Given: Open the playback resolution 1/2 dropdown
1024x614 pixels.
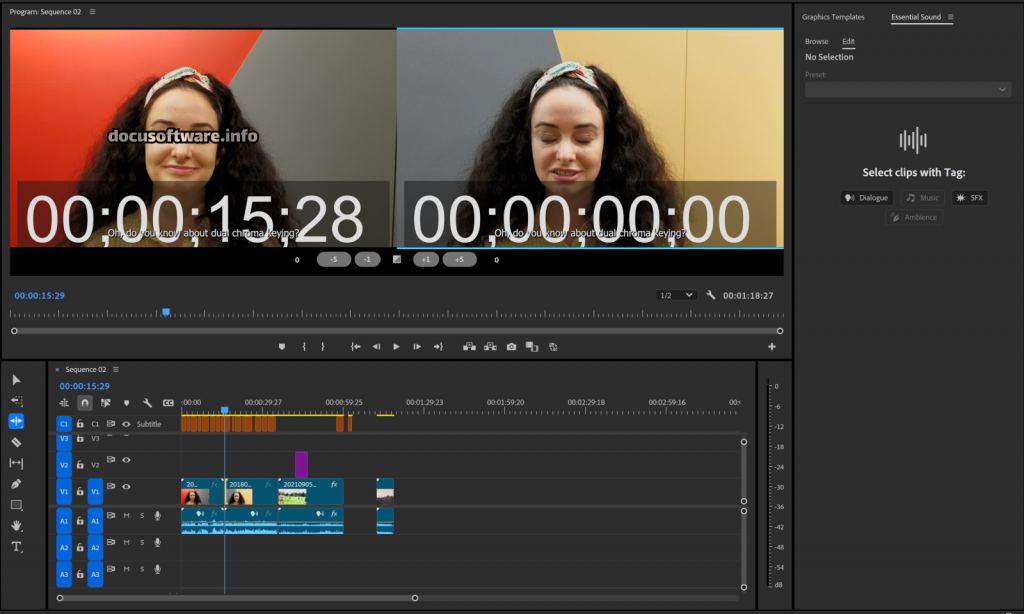Looking at the screenshot, I should 676,295.
